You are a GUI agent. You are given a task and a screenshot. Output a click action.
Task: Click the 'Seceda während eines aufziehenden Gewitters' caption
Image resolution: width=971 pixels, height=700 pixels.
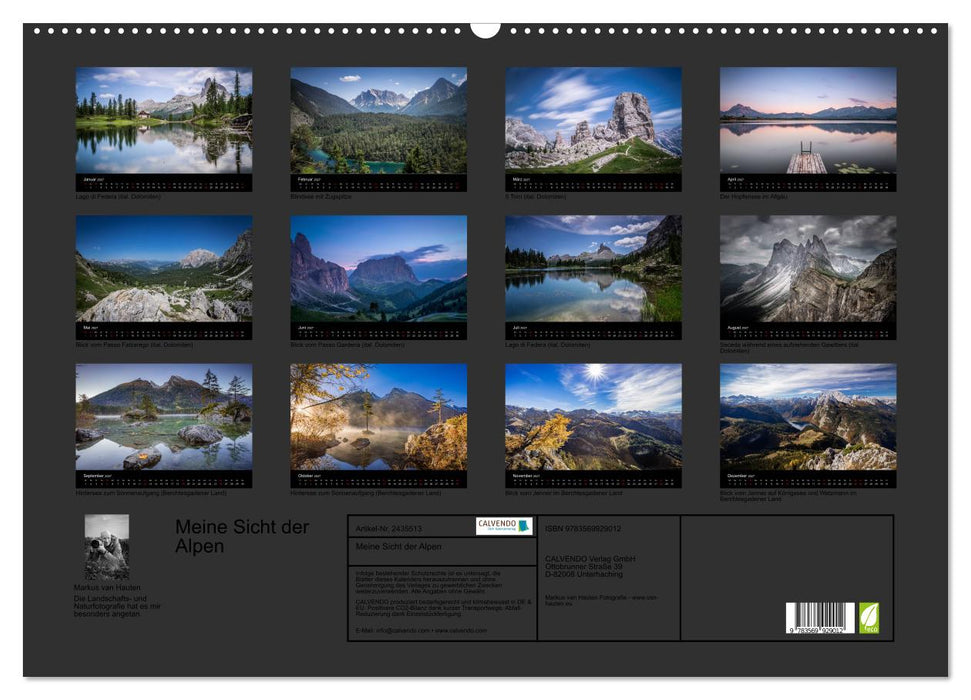point(789,348)
